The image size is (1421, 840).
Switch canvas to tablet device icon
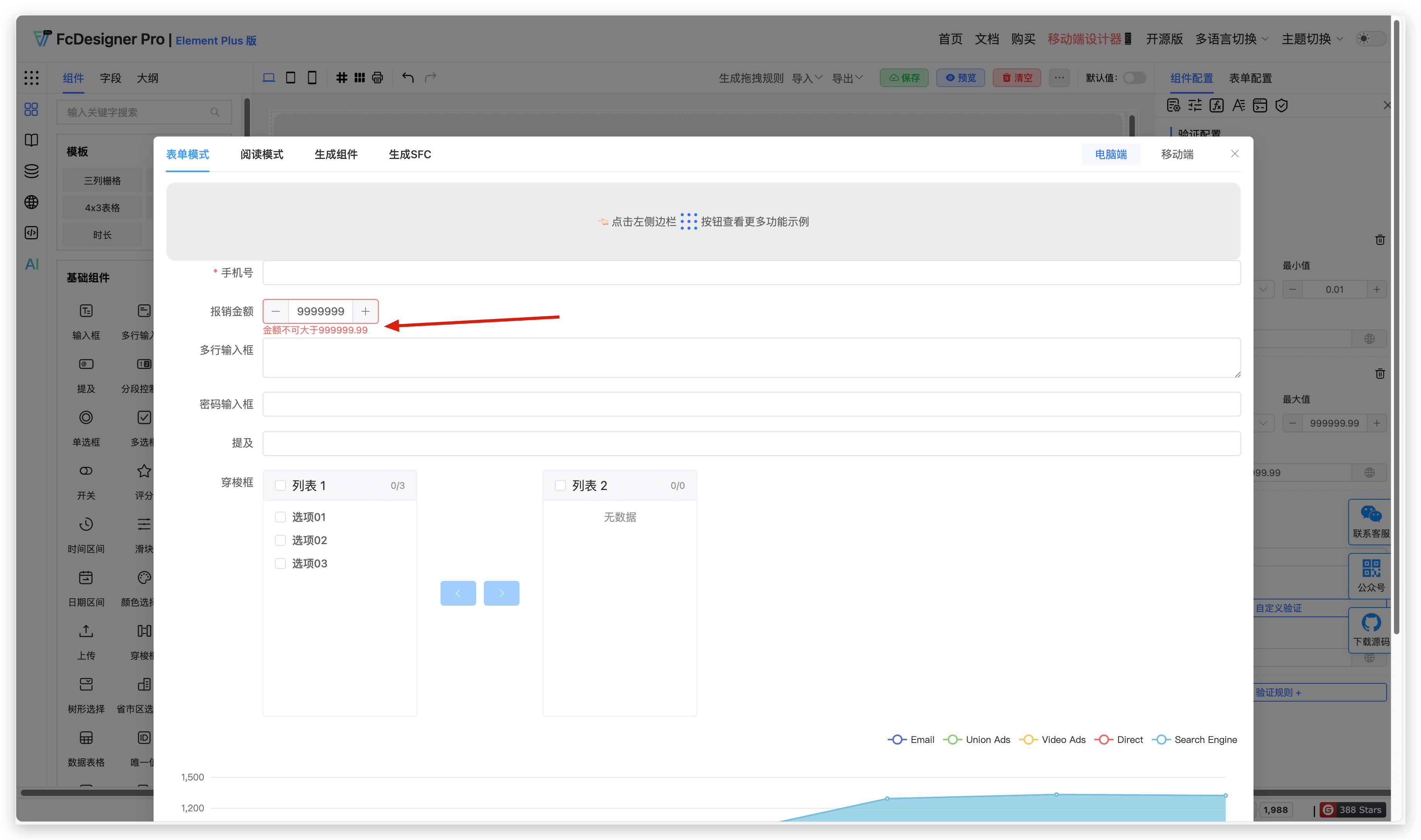click(290, 78)
